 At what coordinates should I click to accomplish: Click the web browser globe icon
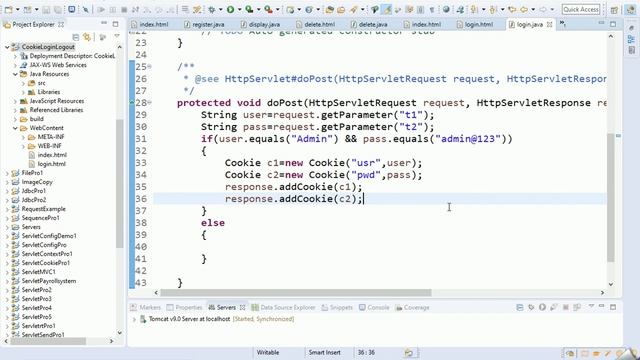click(446, 9)
